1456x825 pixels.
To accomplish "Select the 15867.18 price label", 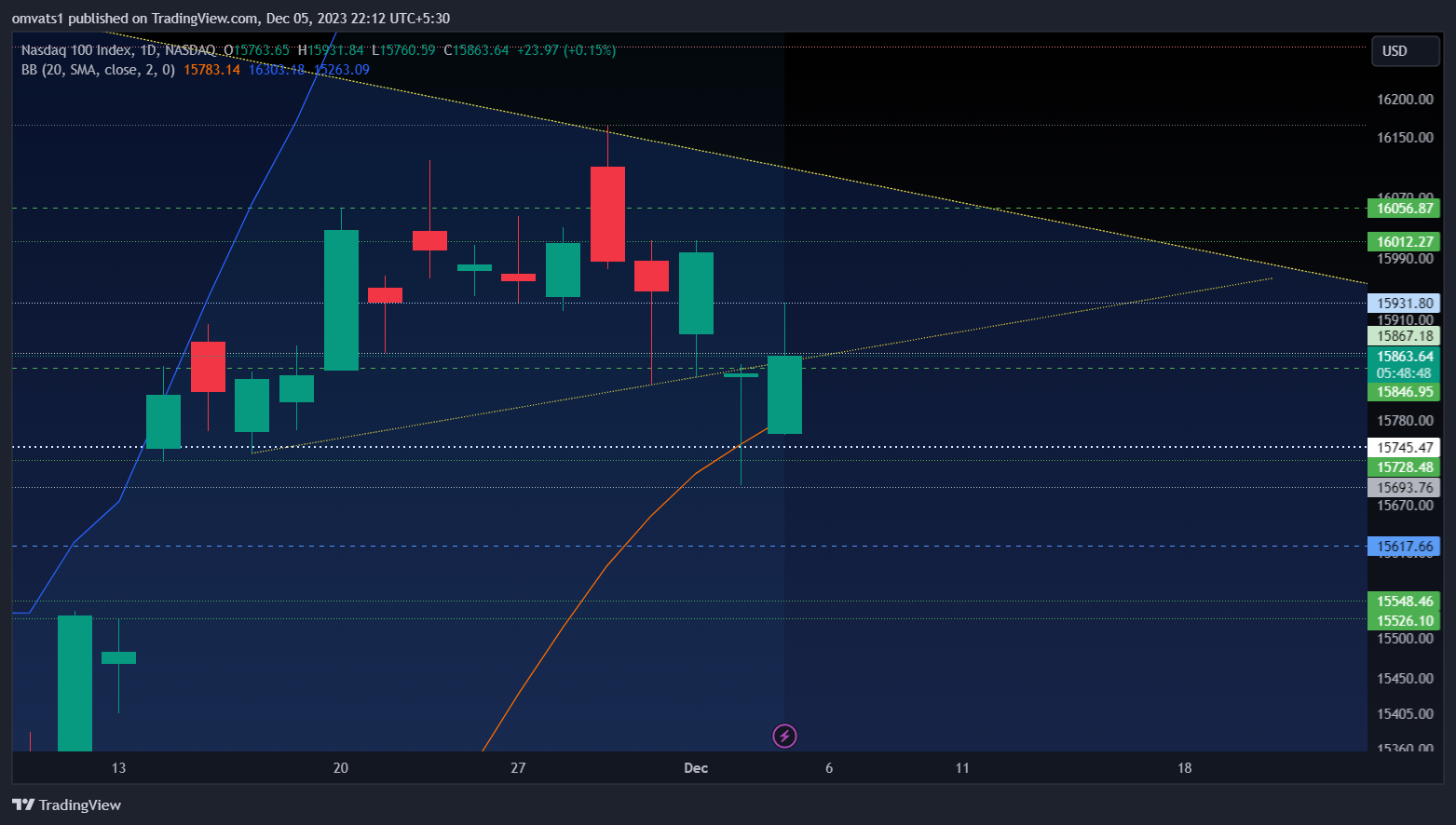I will (x=1404, y=336).
